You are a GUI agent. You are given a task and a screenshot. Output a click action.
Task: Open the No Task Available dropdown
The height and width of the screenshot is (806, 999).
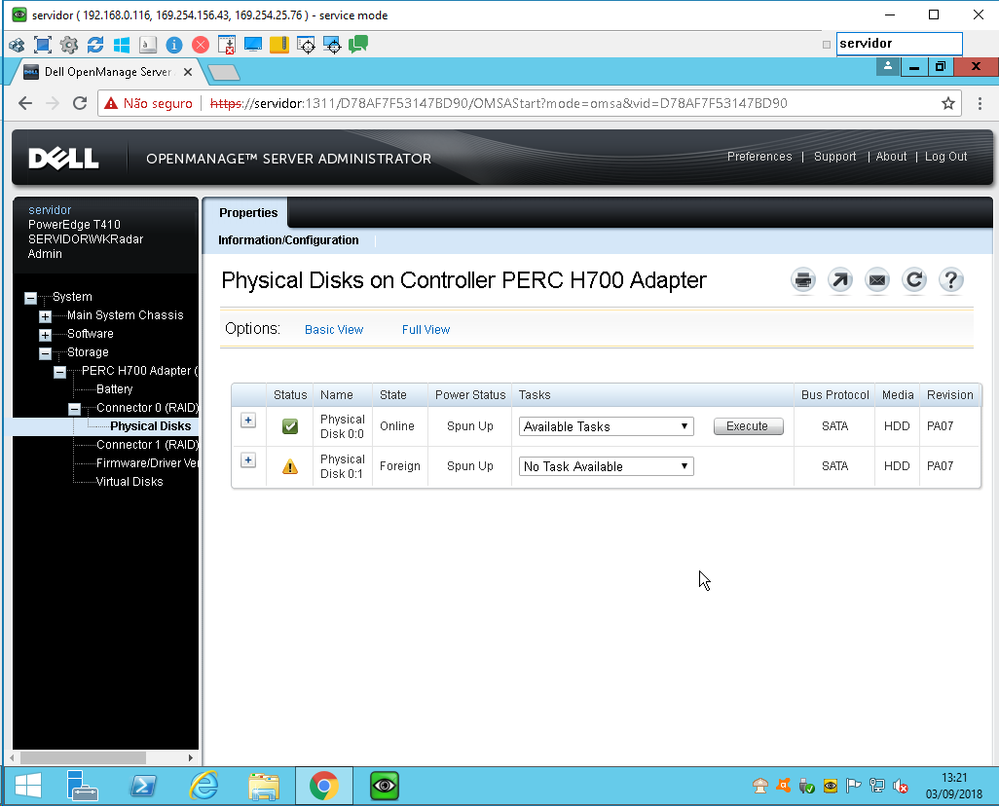[606, 466]
